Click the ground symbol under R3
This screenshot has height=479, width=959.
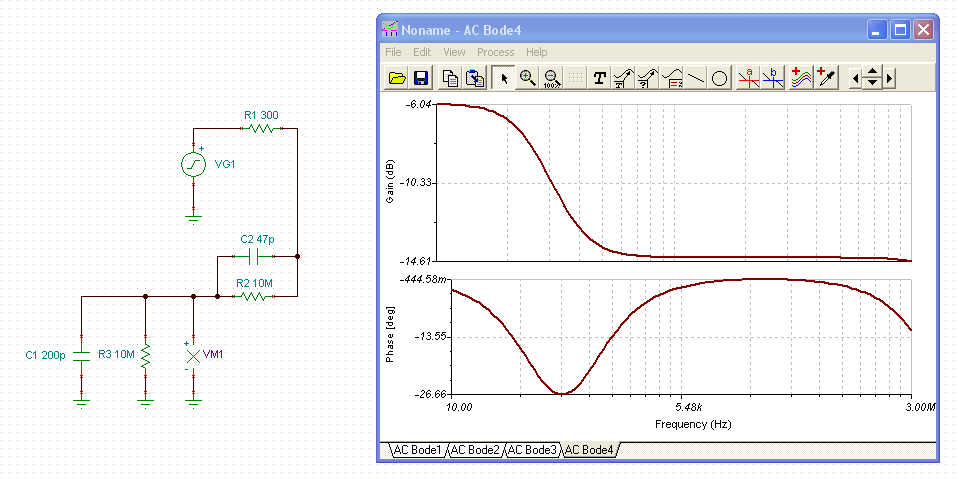click(145, 403)
